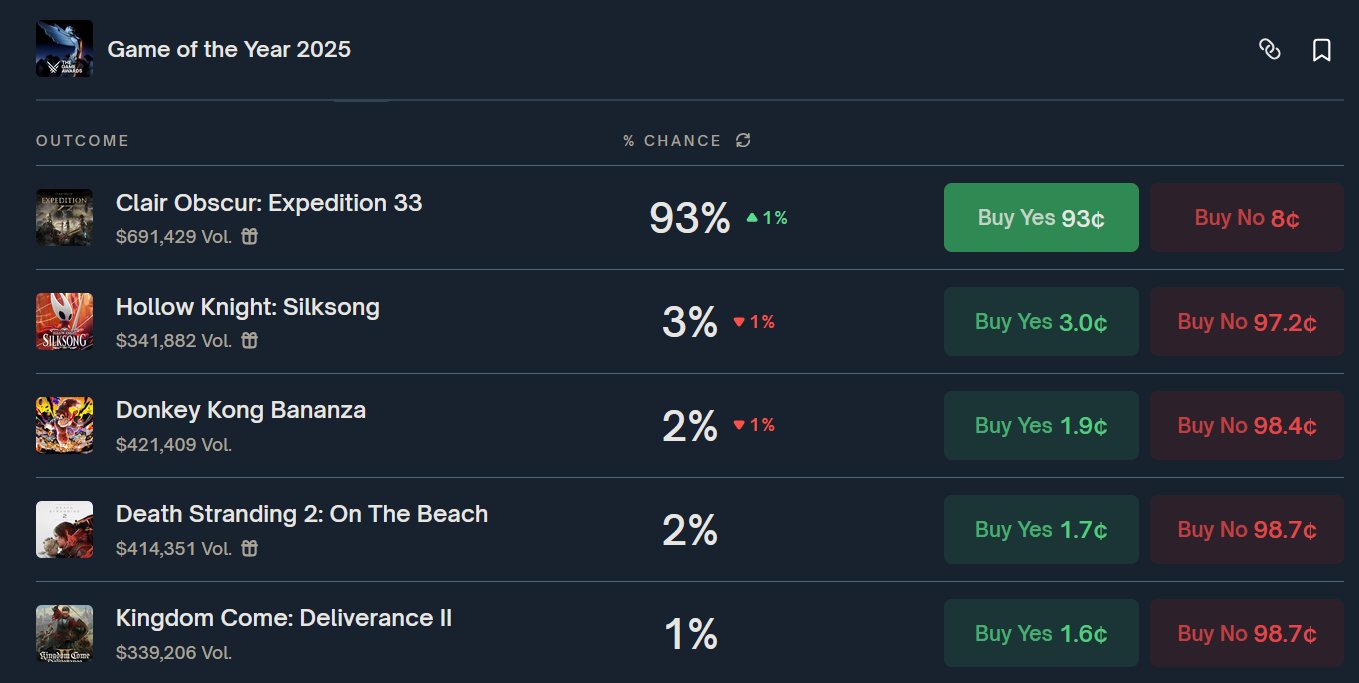Click the gift icon under Death Stranding 2
Screen dimensions: 1359x683
pos(250,549)
